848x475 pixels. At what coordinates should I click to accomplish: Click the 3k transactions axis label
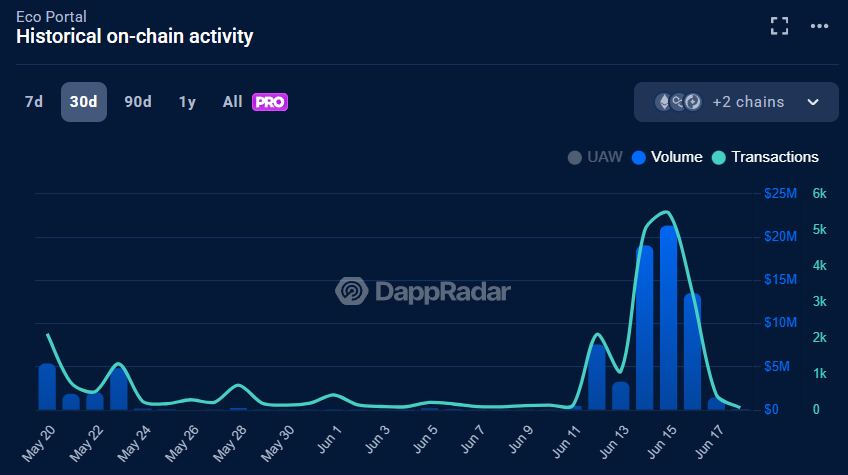[819, 302]
